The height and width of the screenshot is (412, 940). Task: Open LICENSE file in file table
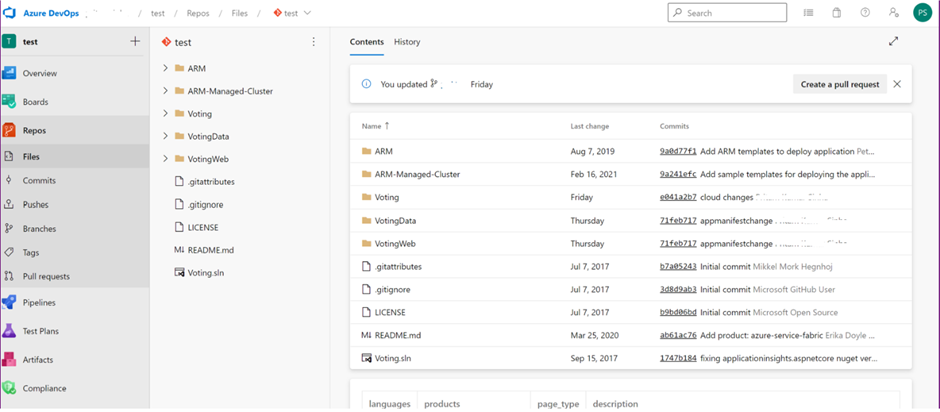[x=390, y=312]
